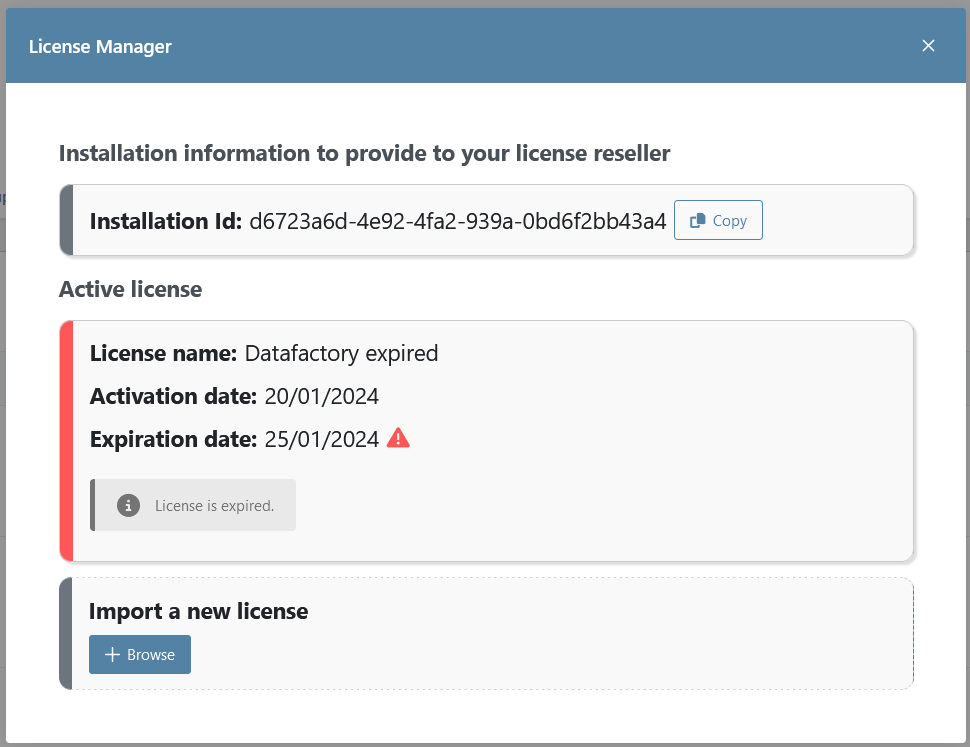Click the "Expiration date:" label
The image size is (970, 747).
[x=173, y=439]
